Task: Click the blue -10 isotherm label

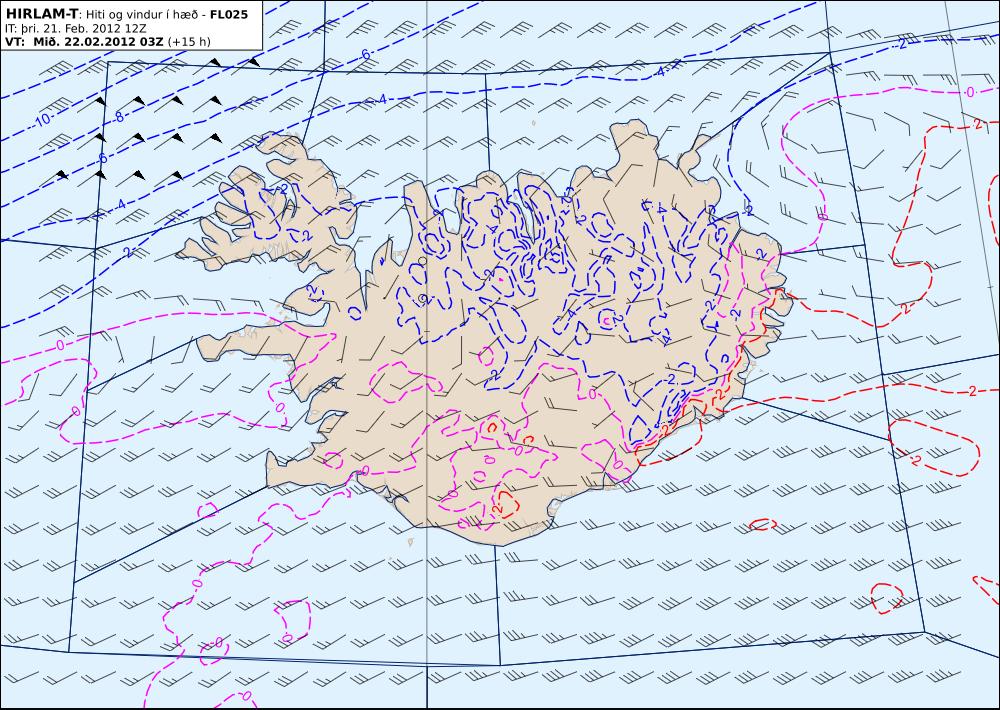Action: point(41,120)
